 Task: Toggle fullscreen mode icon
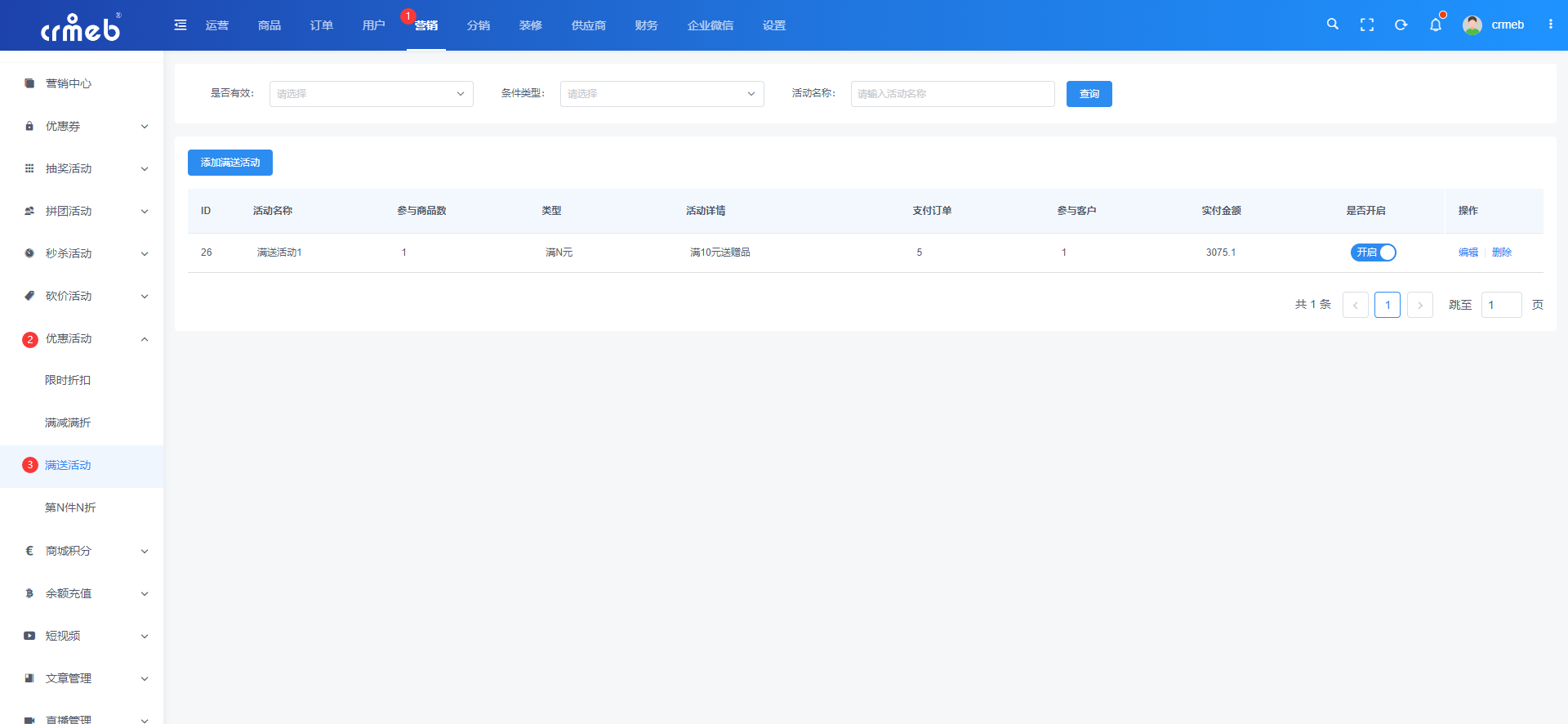[1366, 25]
